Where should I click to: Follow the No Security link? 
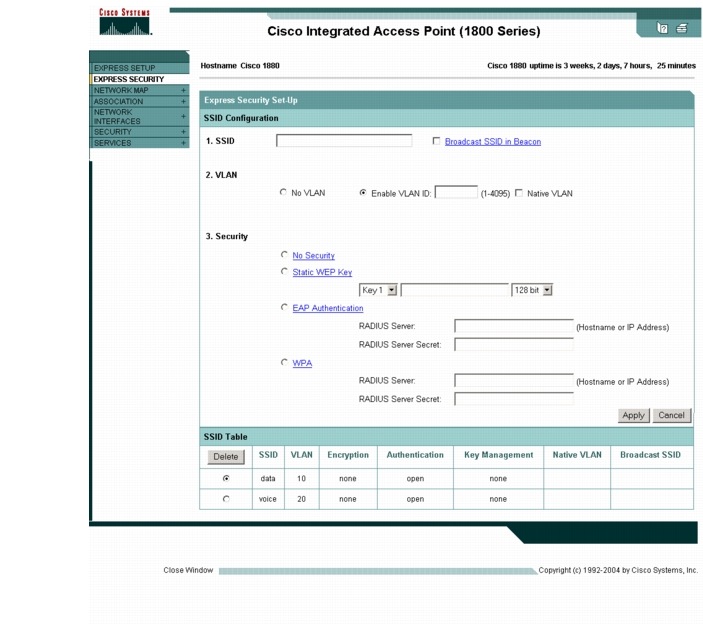[x=313, y=255]
